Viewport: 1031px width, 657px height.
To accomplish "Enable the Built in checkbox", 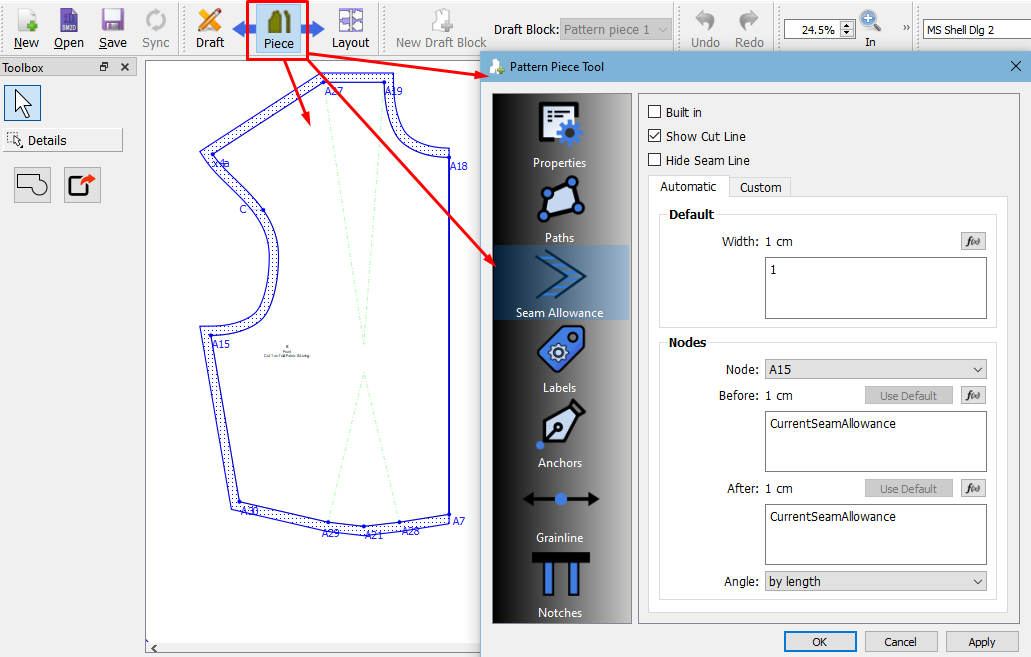I will pyautogui.click(x=655, y=113).
